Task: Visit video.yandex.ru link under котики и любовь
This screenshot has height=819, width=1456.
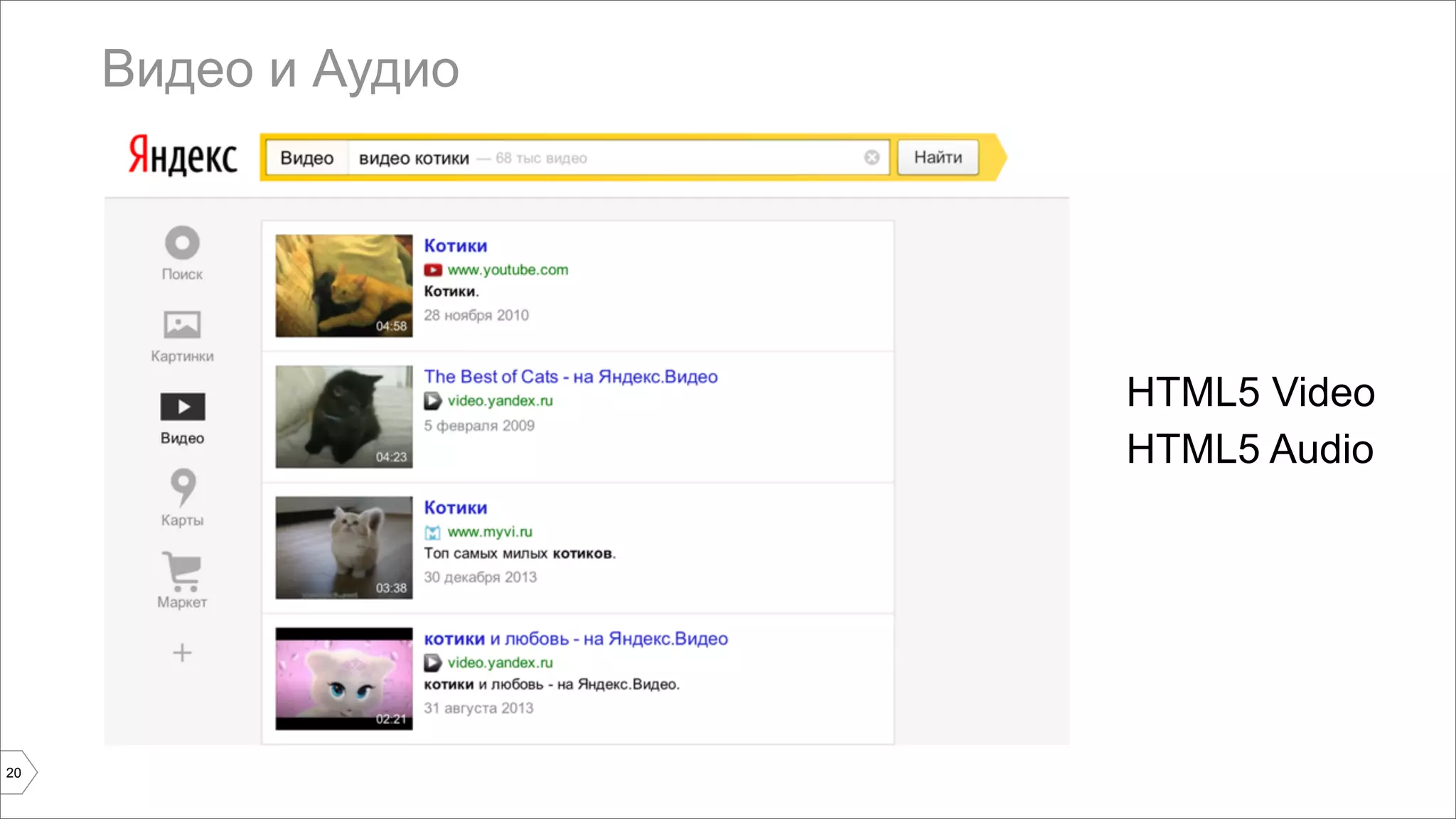Action: click(500, 663)
